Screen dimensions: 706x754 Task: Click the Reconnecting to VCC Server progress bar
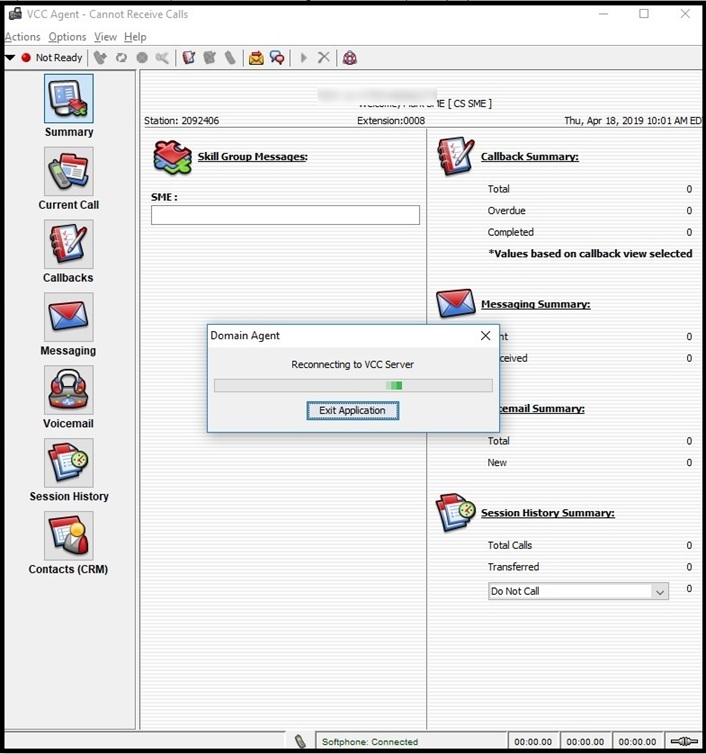353,386
